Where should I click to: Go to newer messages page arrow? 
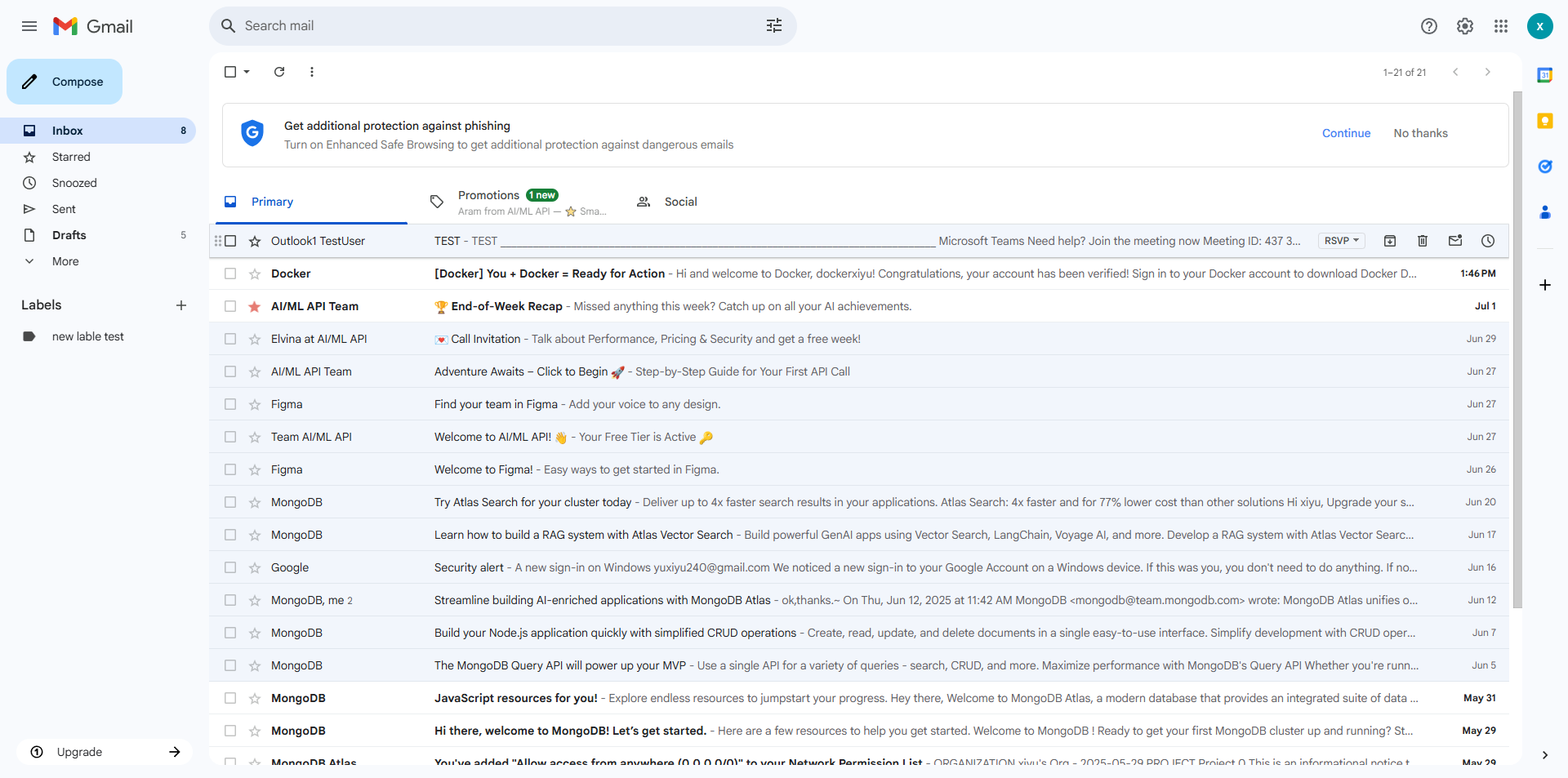(x=1455, y=72)
